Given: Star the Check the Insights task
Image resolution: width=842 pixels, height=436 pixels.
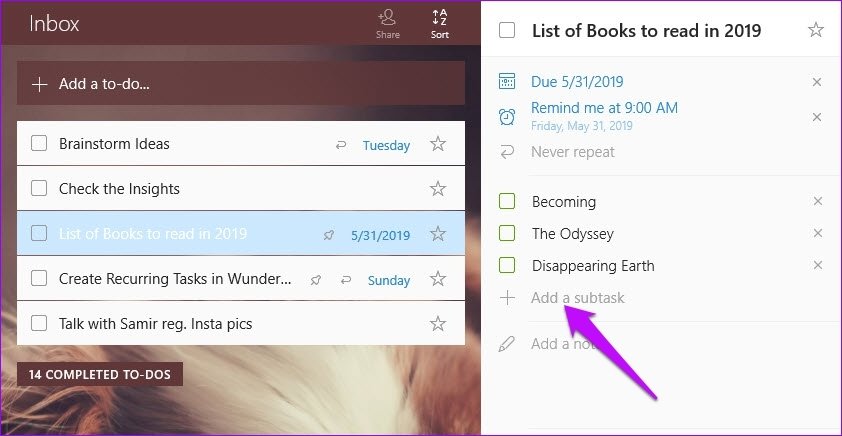Looking at the screenshot, I should pyautogui.click(x=438, y=188).
